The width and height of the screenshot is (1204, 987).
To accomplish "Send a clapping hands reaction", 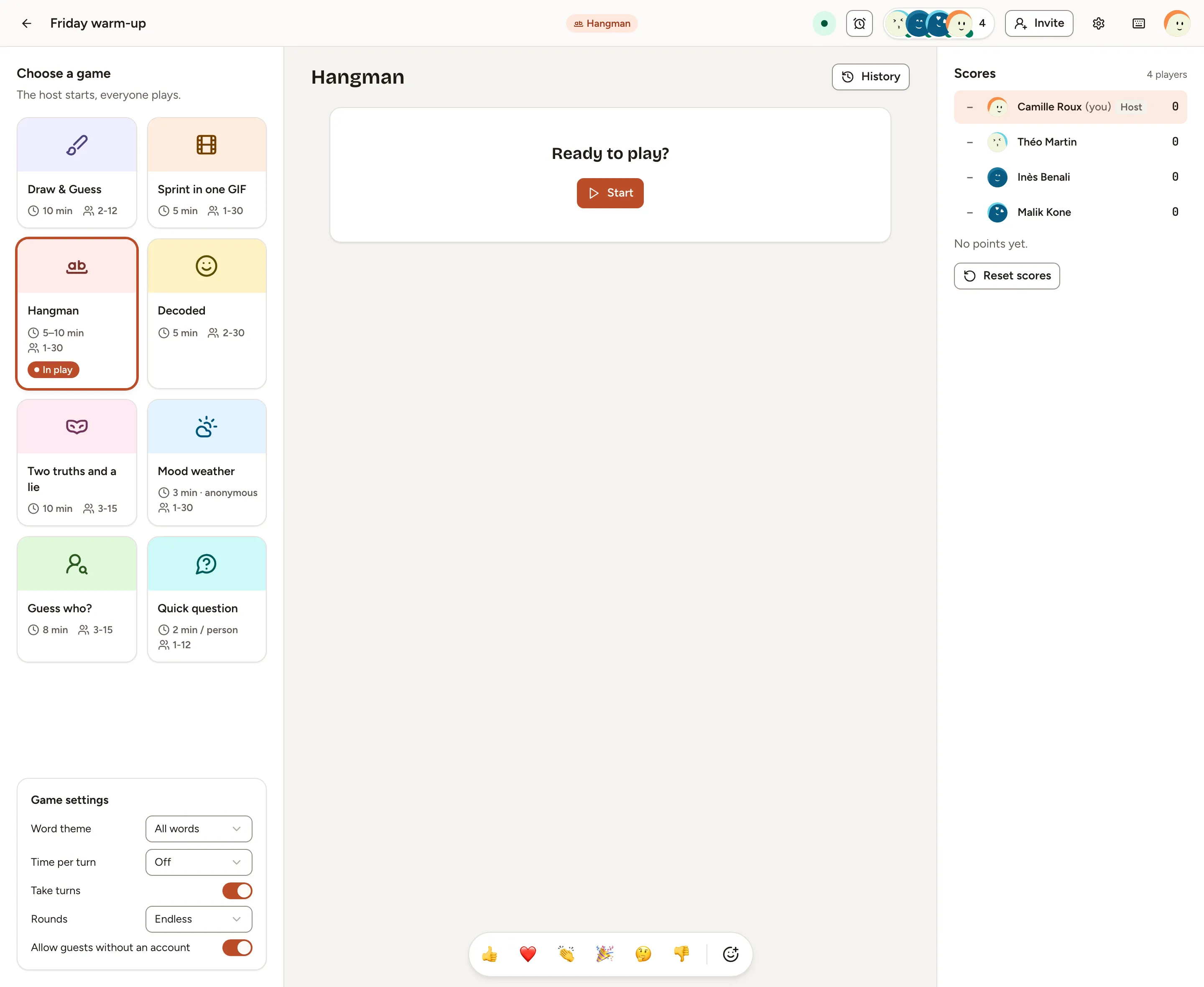I will pos(566,954).
